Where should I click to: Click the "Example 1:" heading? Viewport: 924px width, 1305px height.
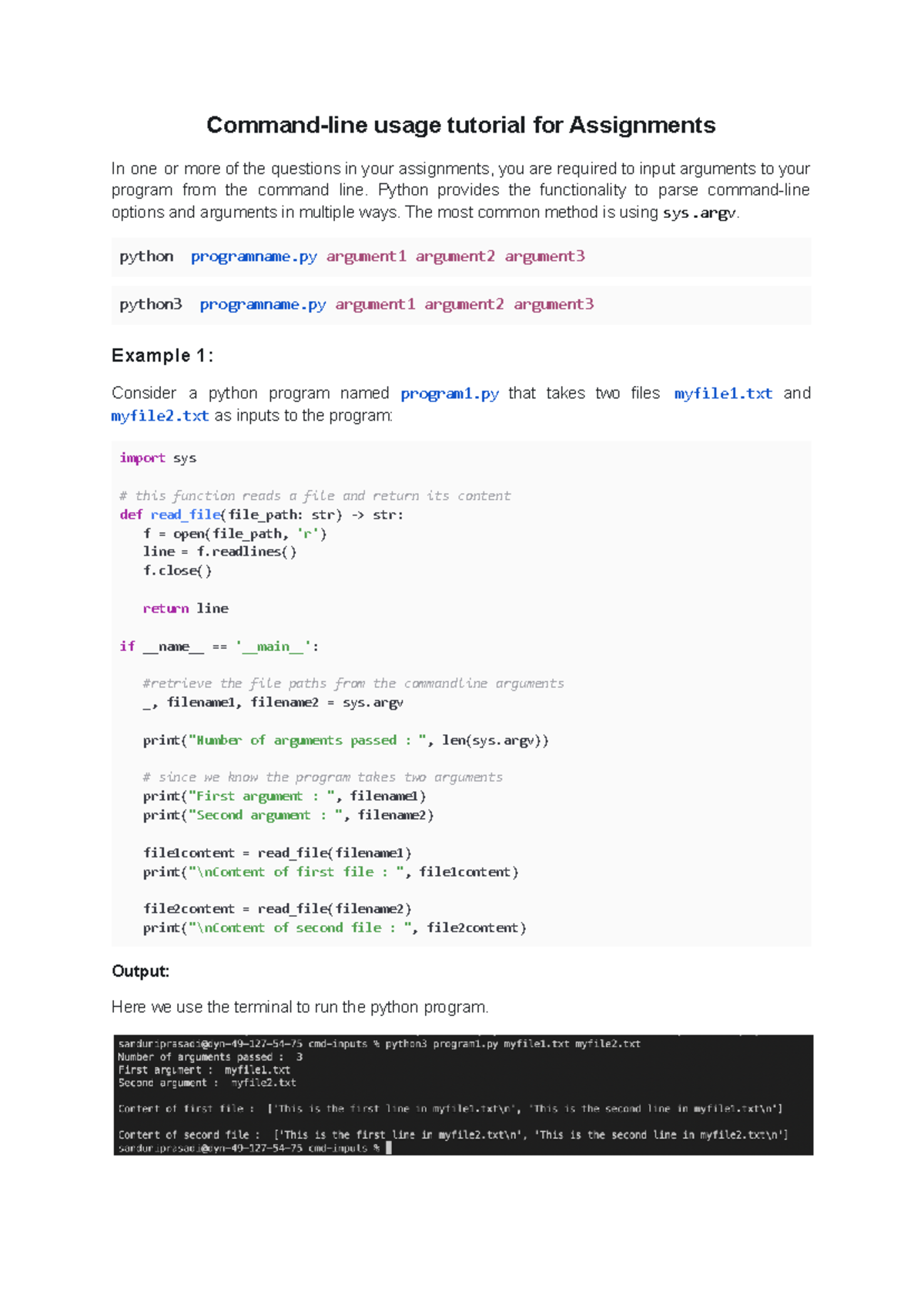[x=162, y=355]
